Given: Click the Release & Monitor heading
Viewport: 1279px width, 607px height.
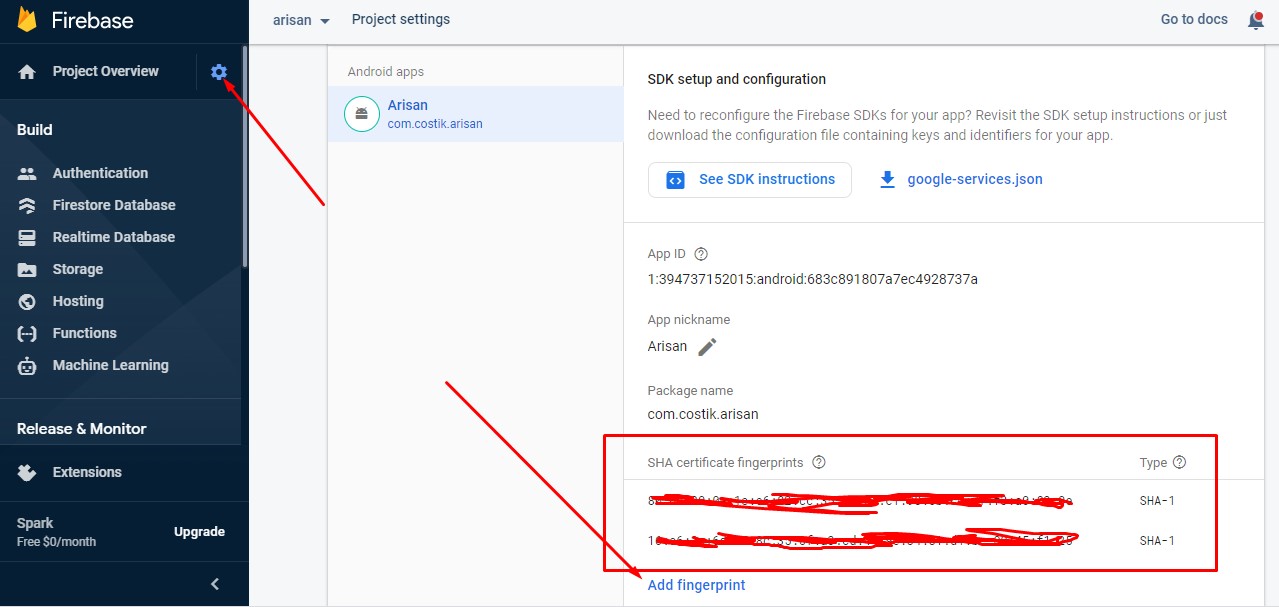Looking at the screenshot, I should (x=82, y=429).
